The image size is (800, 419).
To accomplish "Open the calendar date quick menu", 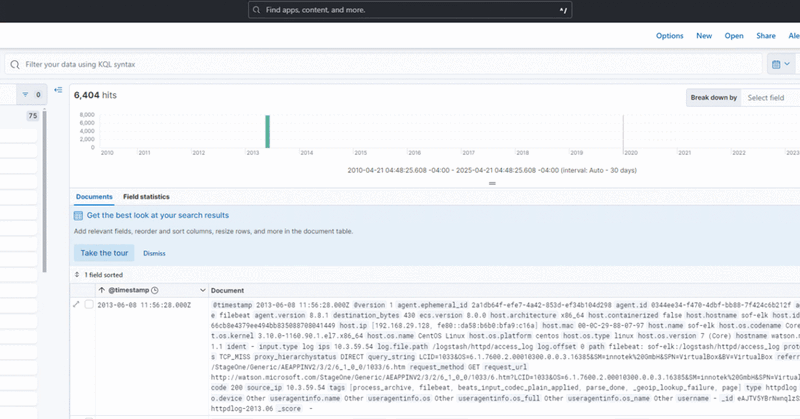I will 781,64.
